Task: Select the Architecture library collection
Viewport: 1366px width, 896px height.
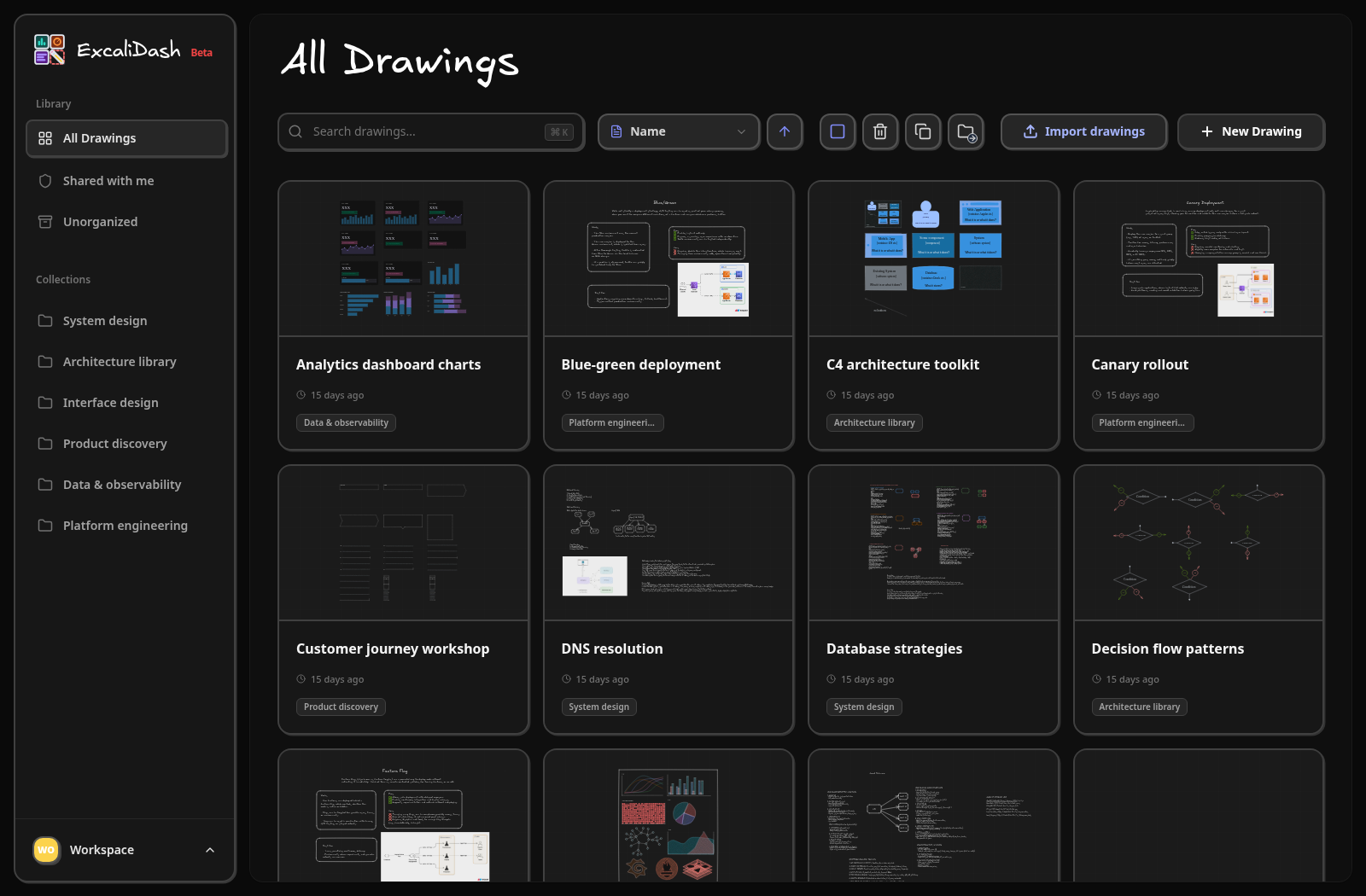Action: [x=126, y=362]
